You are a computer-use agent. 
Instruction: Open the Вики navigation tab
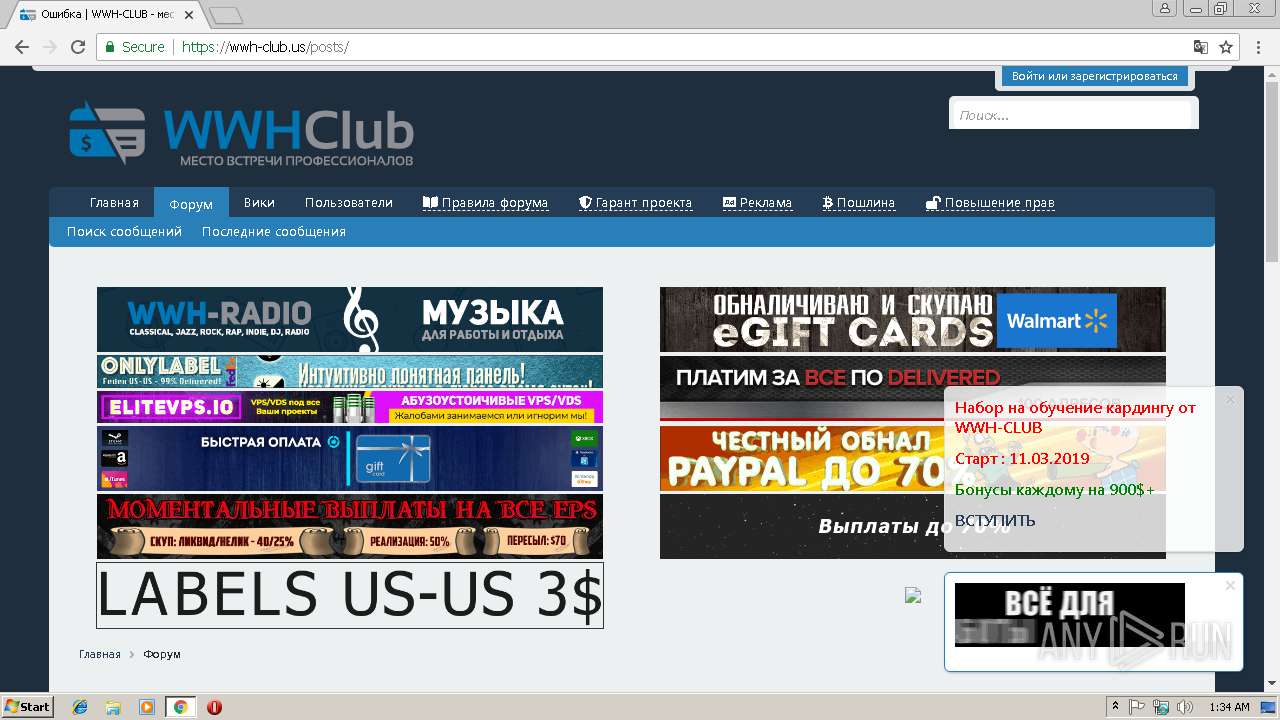pyautogui.click(x=259, y=202)
